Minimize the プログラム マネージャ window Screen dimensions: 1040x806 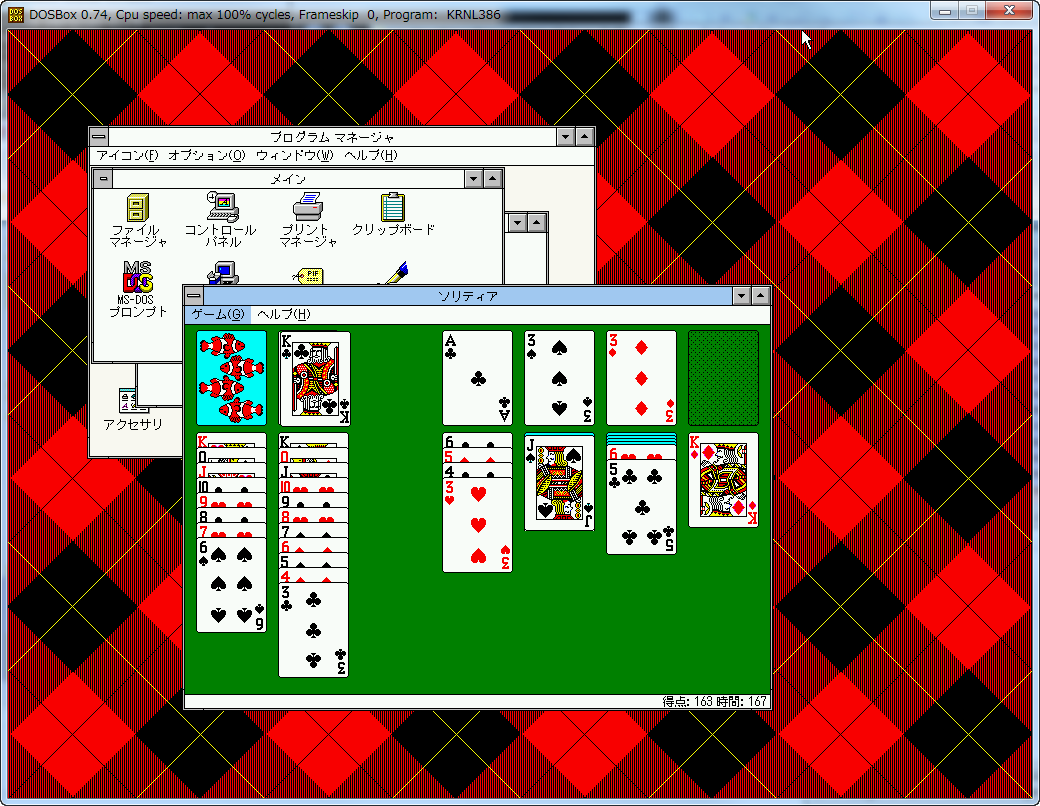tap(565, 137)
